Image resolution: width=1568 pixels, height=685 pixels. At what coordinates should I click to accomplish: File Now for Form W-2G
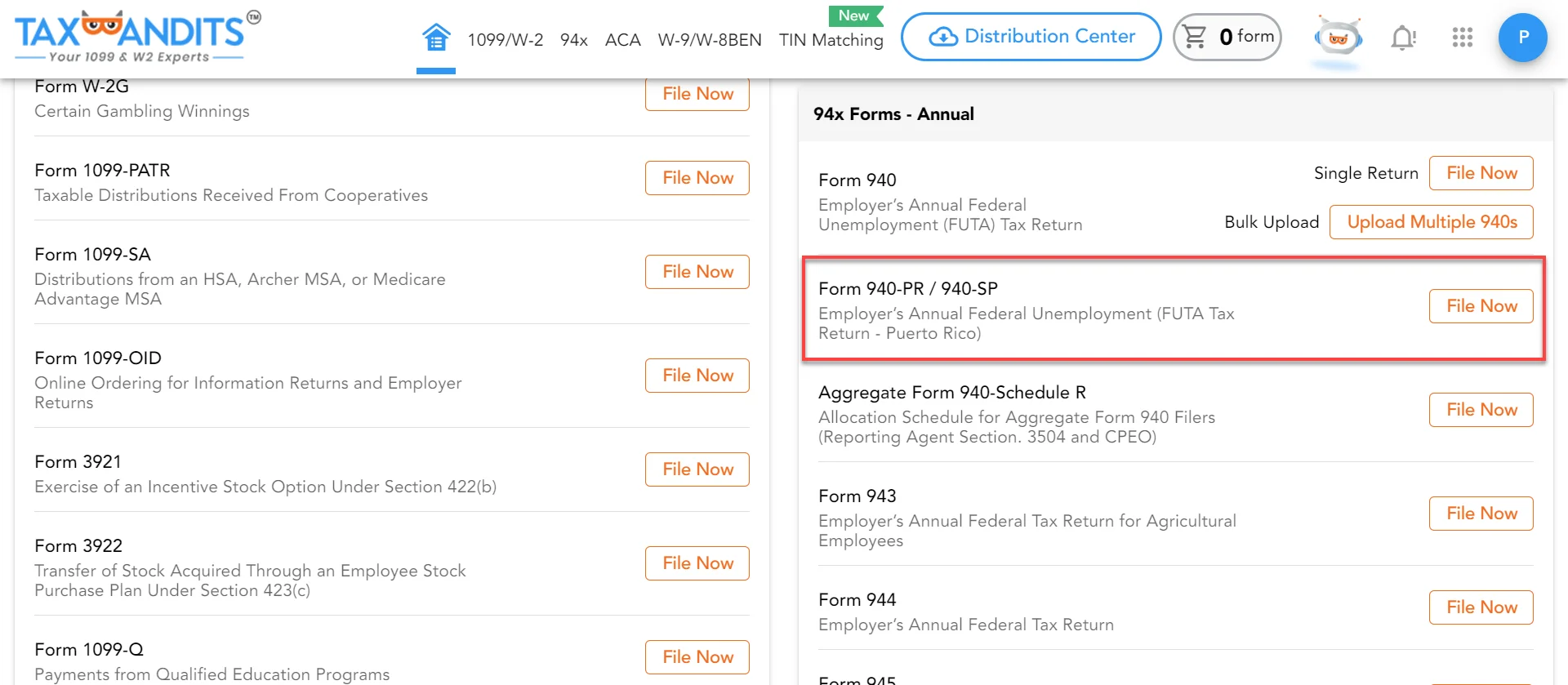pyautogui.click(x=697, y=94)
